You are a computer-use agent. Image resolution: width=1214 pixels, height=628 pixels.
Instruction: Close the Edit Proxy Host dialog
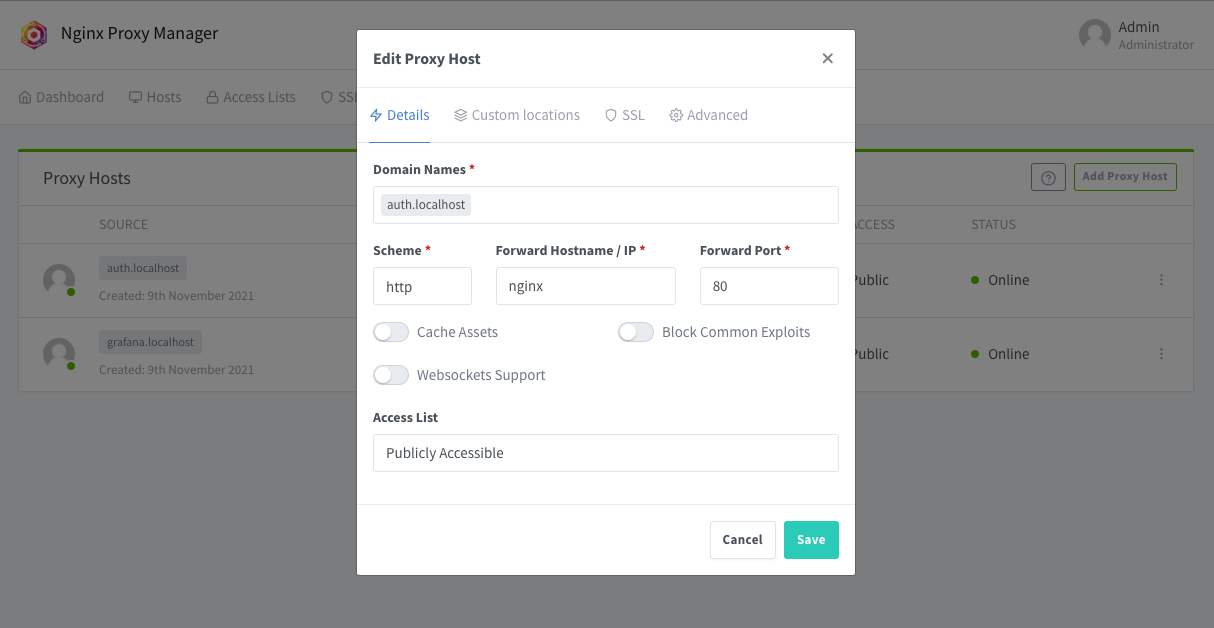(827, 59)
